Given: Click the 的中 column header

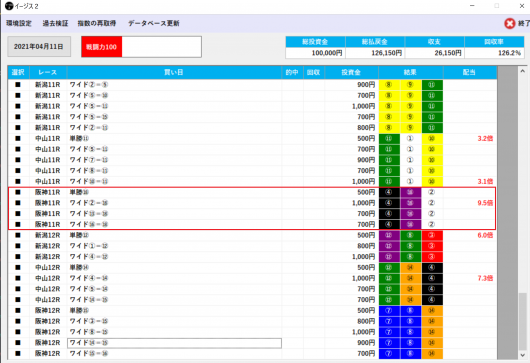Looking at the screenshot, I should pos(292,72).
